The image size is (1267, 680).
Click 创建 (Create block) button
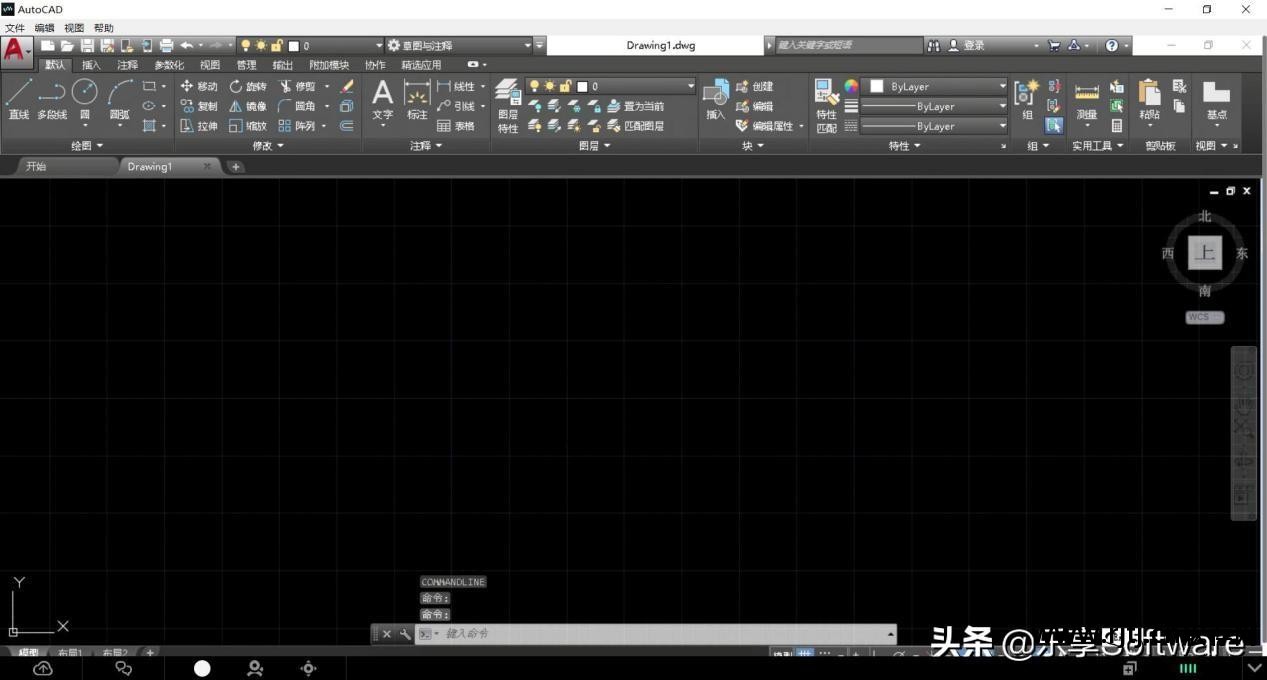coord(755,86)
